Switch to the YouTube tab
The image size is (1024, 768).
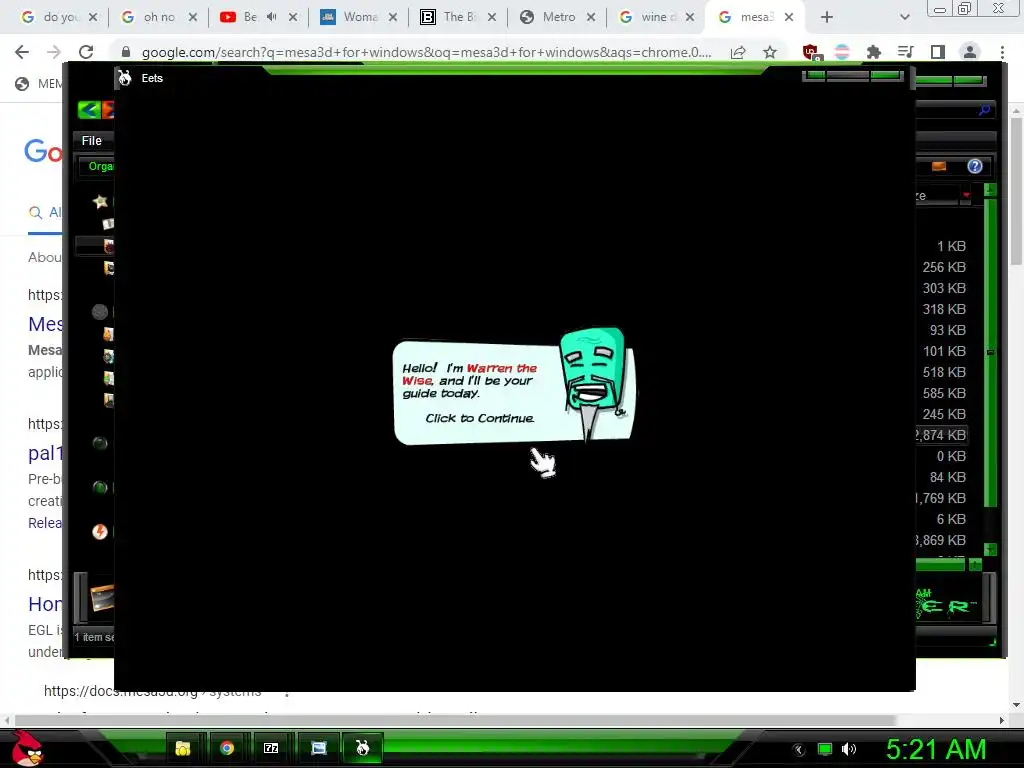(x=250, y=17)
